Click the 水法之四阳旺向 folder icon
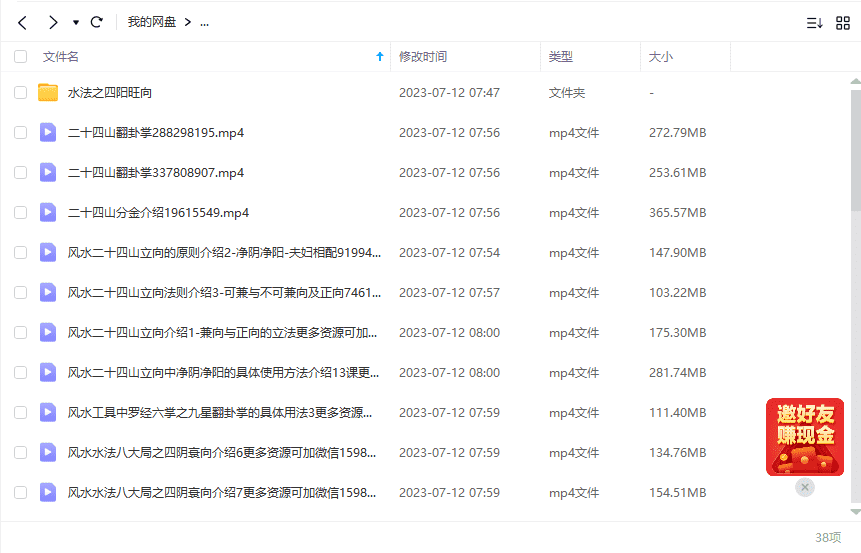The width and height of the screenshot is (861, 553). [x=48, y=93]
